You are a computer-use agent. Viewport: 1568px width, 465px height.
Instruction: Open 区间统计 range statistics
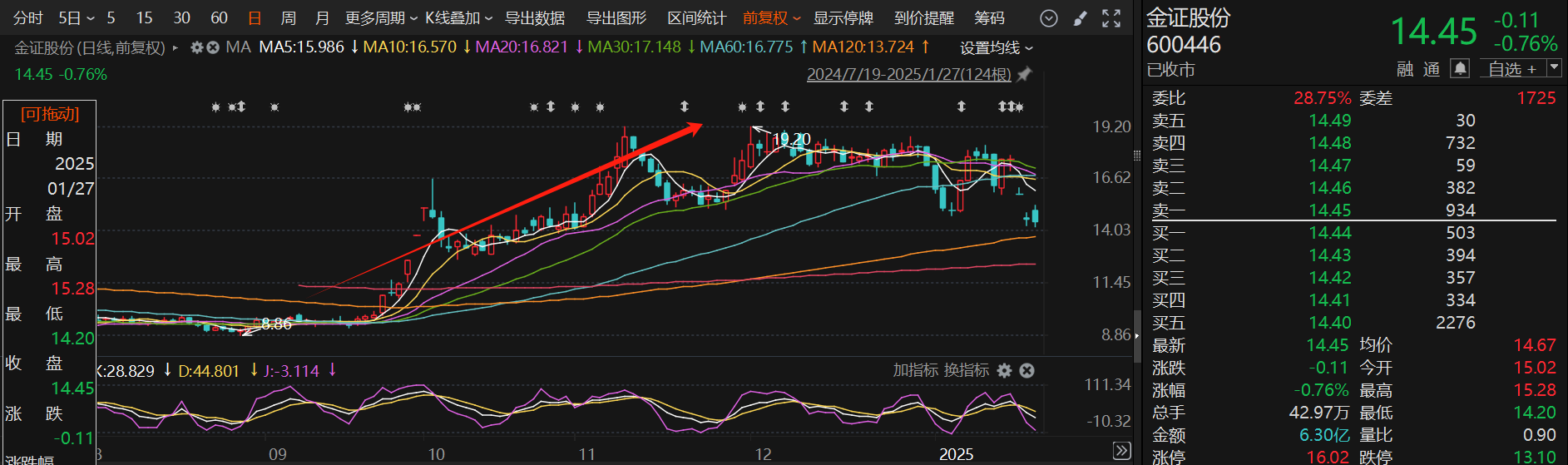tap(697, 18)
